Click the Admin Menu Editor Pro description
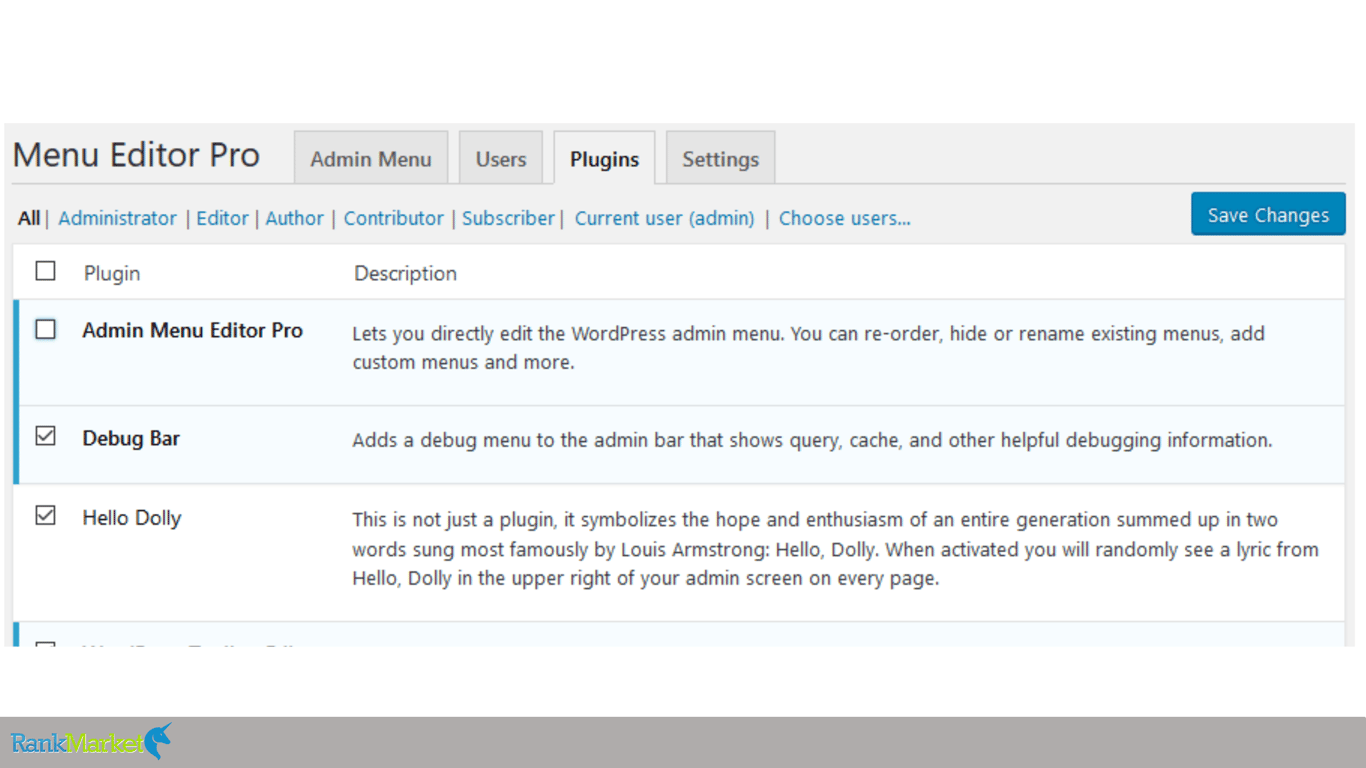Screen dimensions: 1366x768 tap(808, 348)
